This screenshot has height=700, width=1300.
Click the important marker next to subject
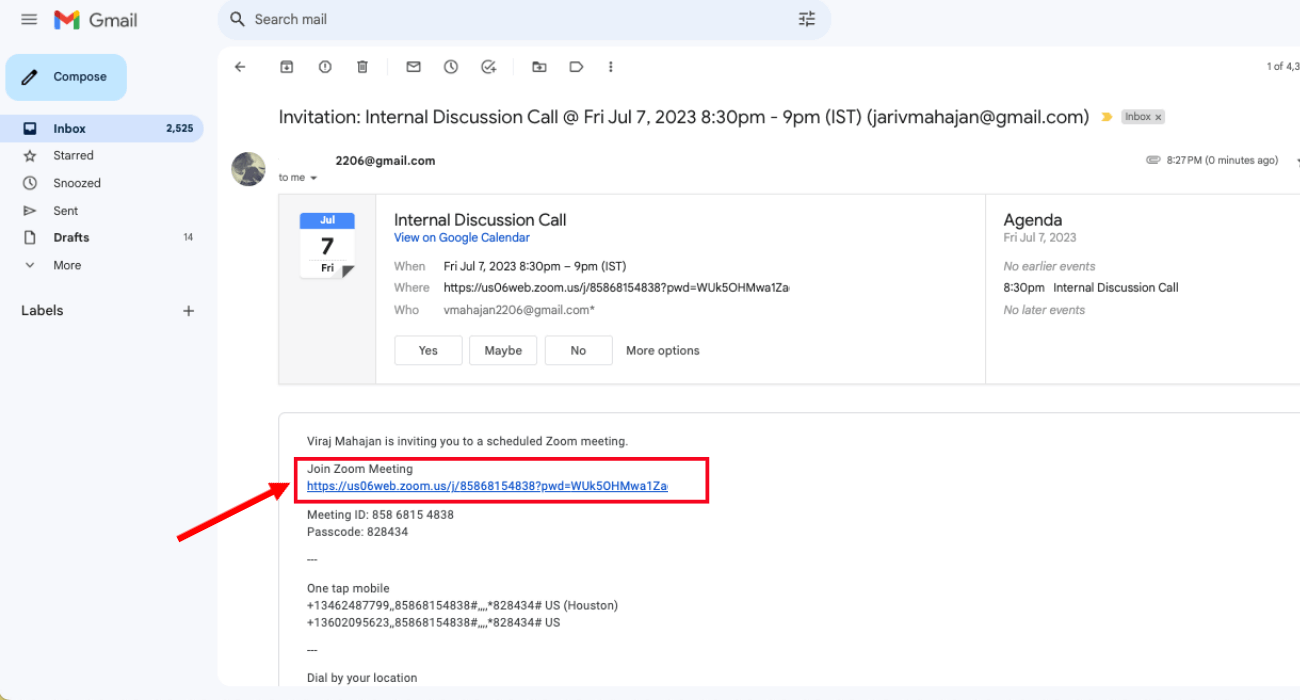(1107, 117)
